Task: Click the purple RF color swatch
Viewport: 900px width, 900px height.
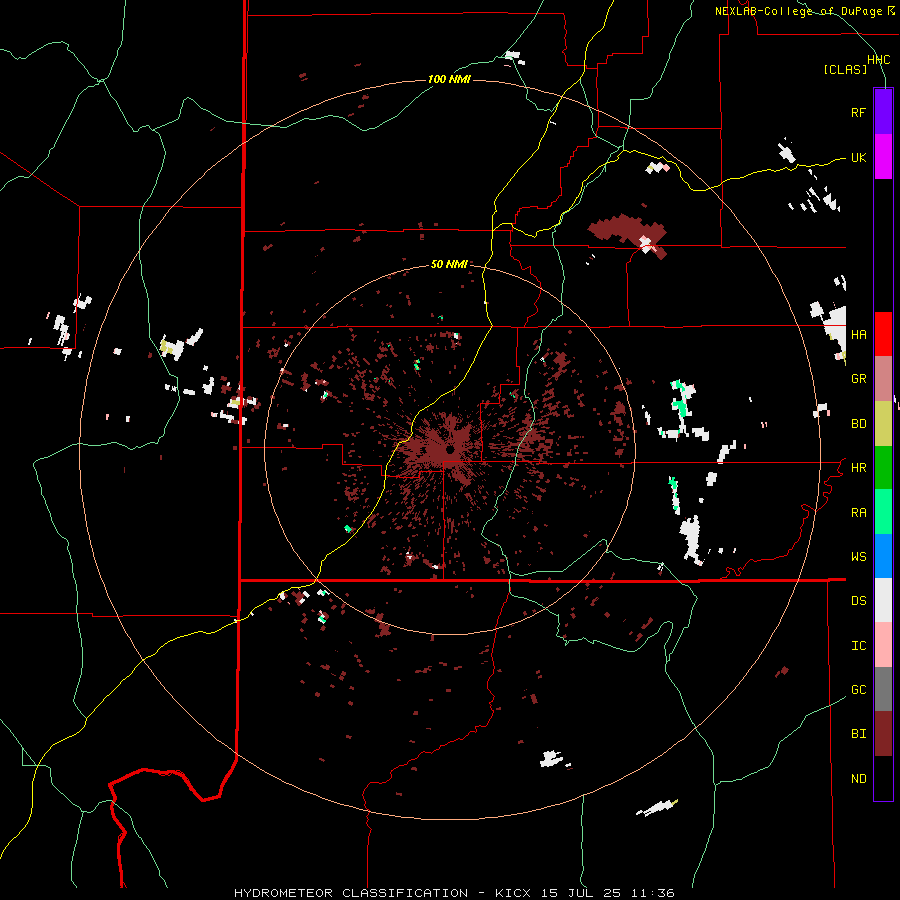Action: [883, 112]
